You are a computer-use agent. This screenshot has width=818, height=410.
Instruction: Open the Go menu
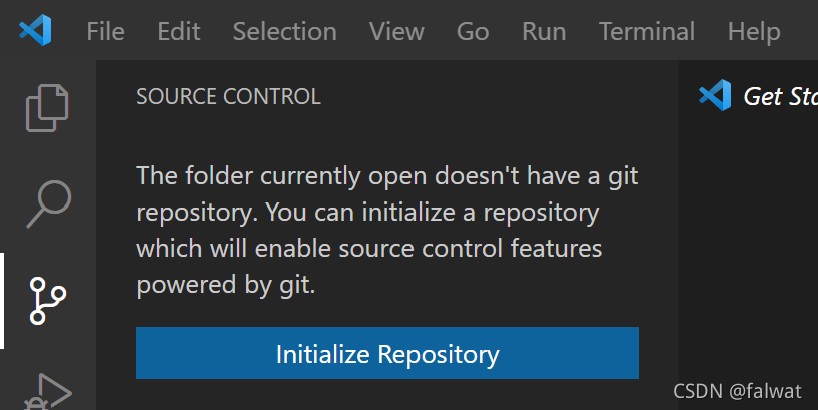coord(473,31)
